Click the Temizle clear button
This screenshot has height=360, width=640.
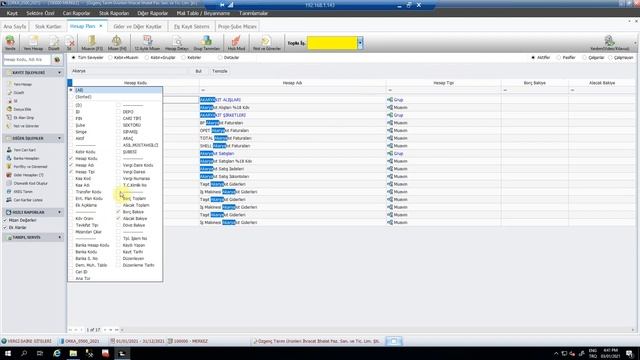point(220,71)
